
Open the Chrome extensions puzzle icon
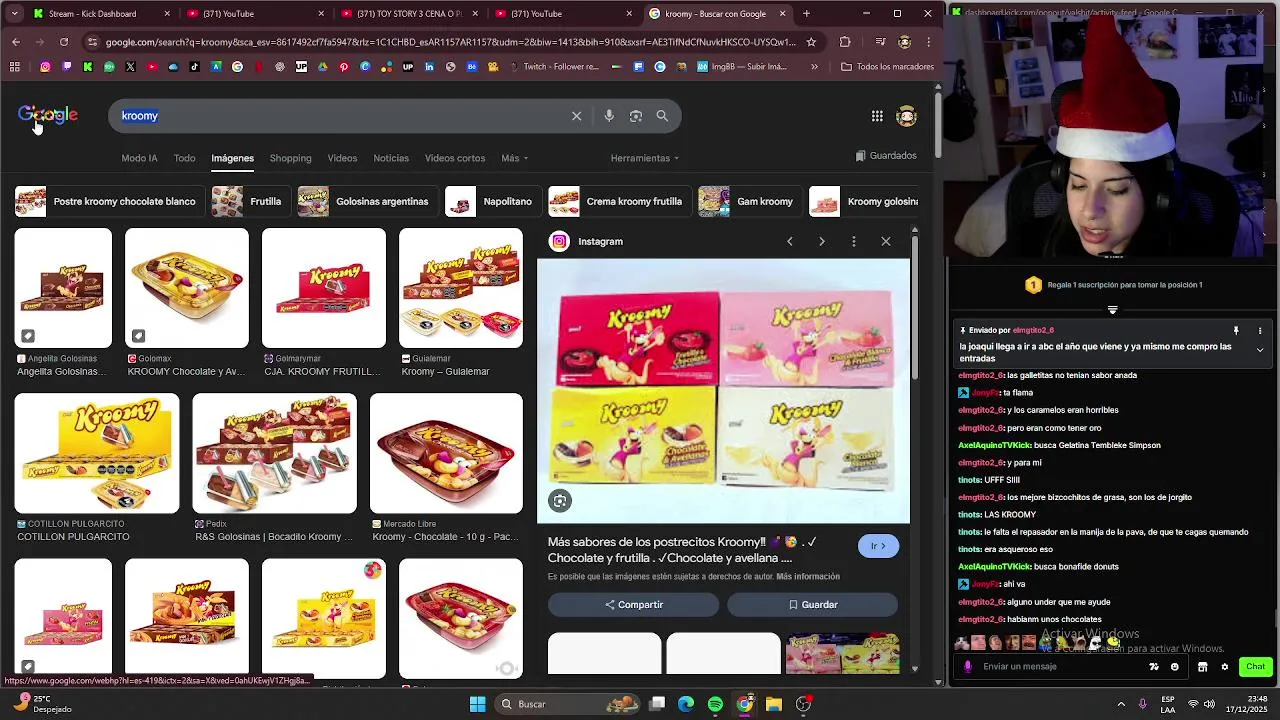pyautogui.click(x=845, y=42)
